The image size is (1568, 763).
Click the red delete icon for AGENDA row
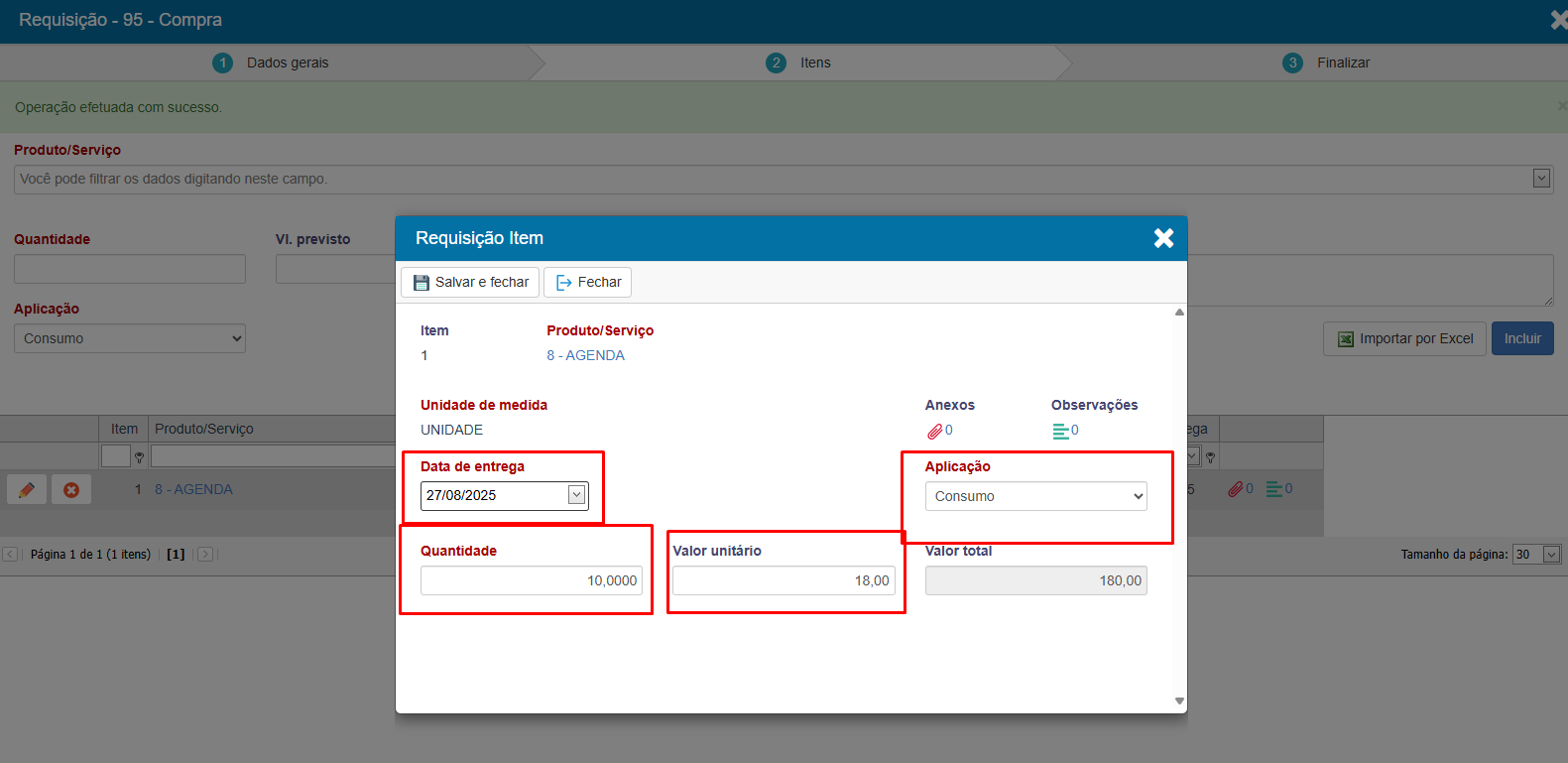point(71,489)
